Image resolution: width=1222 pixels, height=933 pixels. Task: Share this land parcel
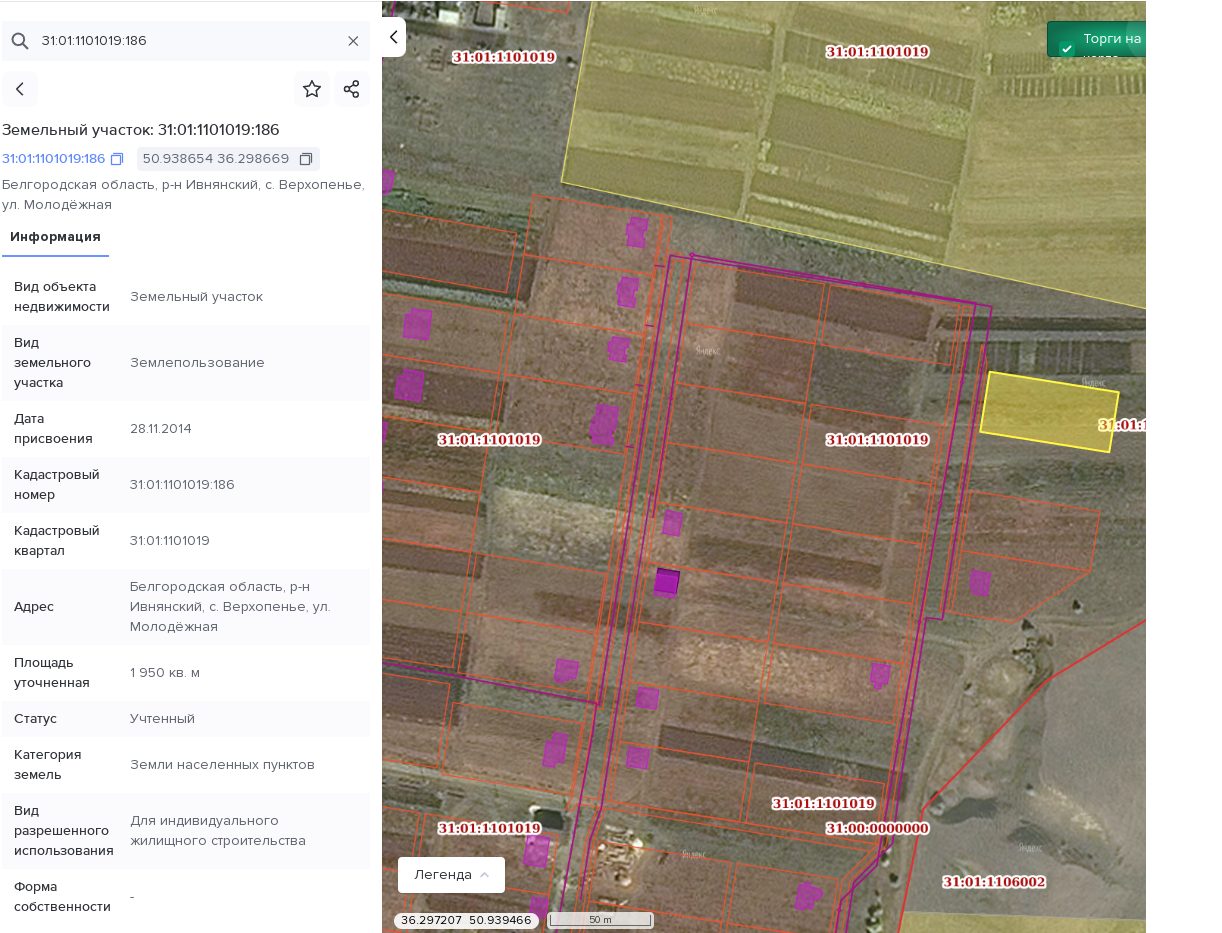(x=352, y=89)
